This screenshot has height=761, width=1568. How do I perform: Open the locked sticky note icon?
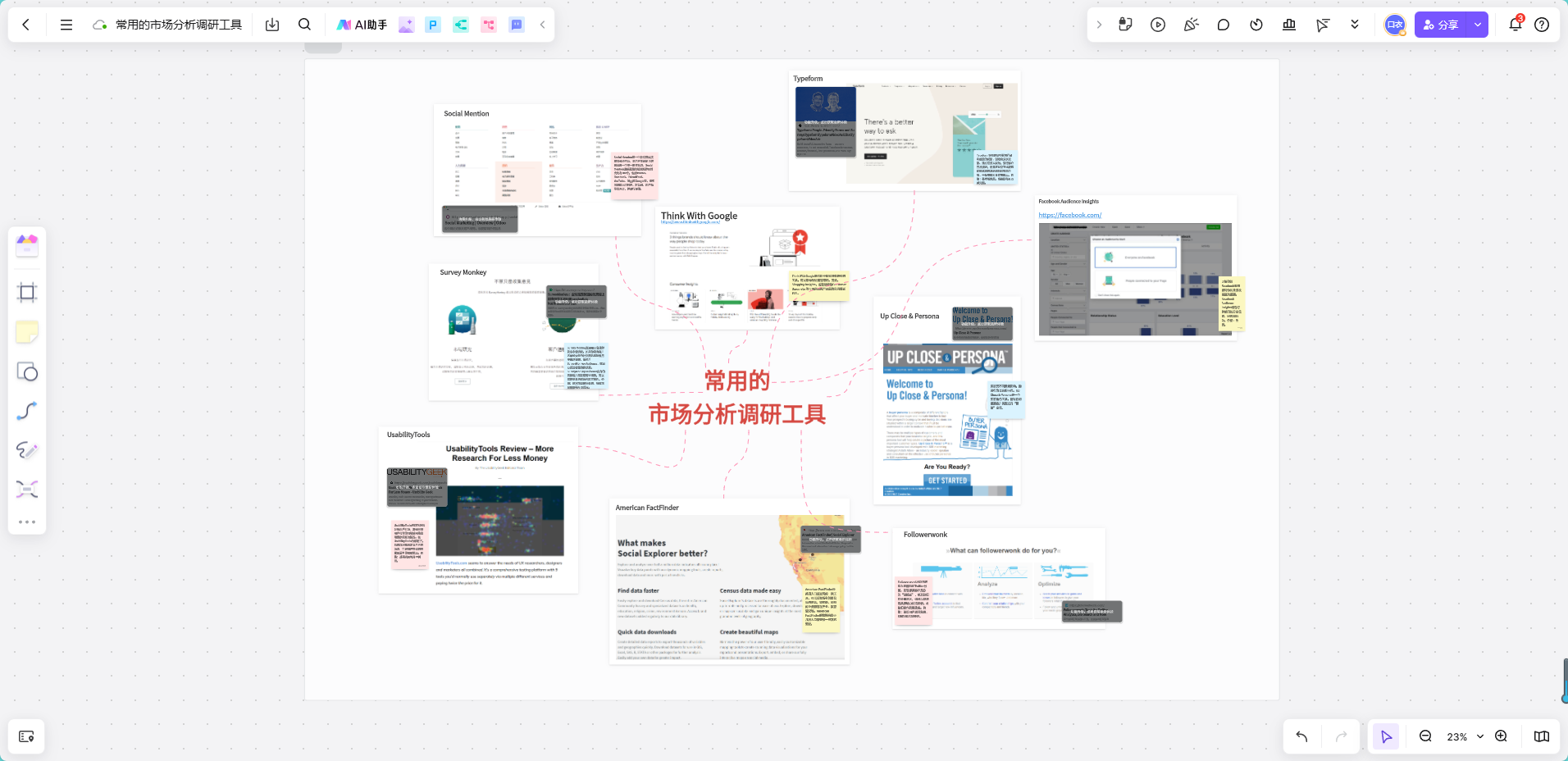(x=1125, y=25)
